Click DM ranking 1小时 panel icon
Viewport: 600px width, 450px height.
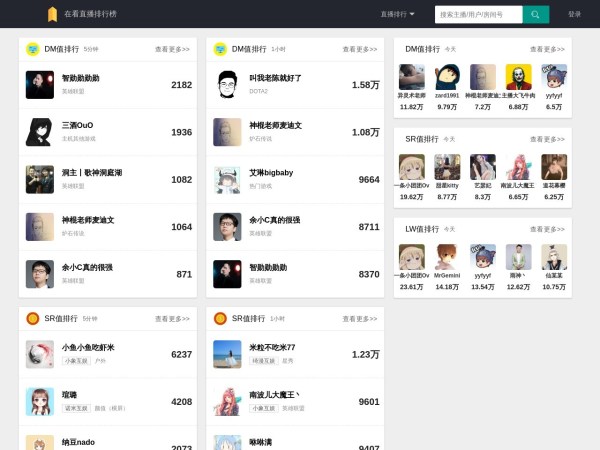[220, 49]
